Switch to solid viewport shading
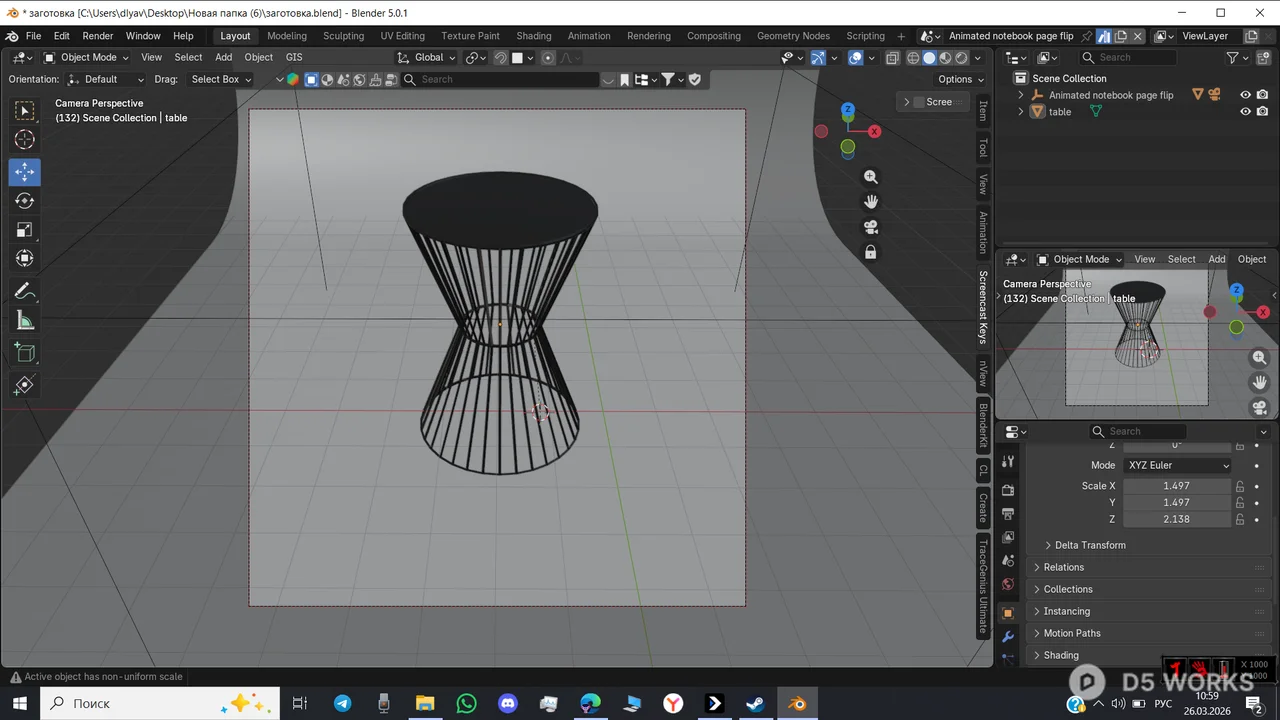Screen dimensions: 1280x720 (929, 58)
